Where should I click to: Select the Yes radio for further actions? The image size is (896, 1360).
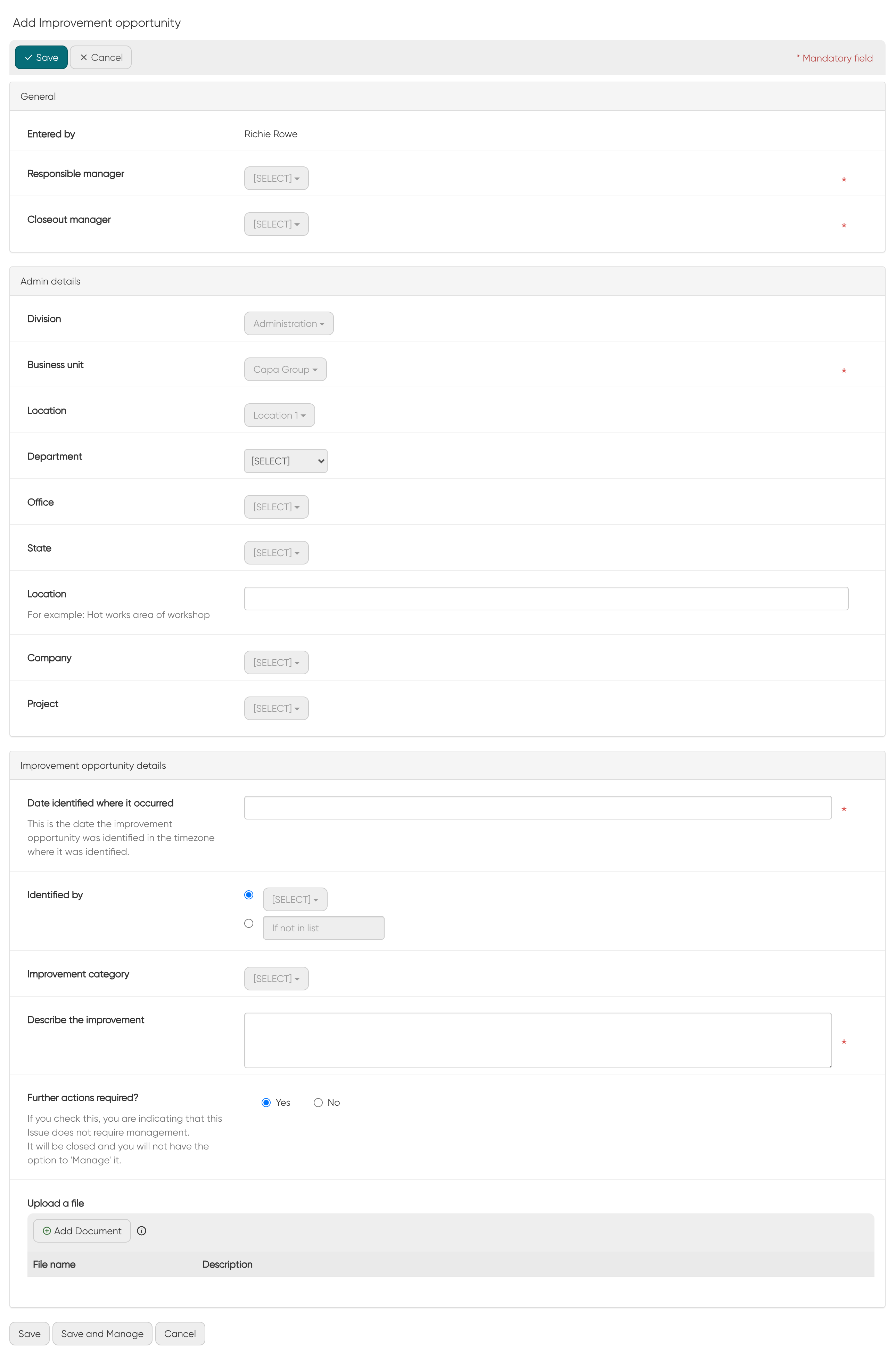pyautogui.click(x=266, y=1102)
